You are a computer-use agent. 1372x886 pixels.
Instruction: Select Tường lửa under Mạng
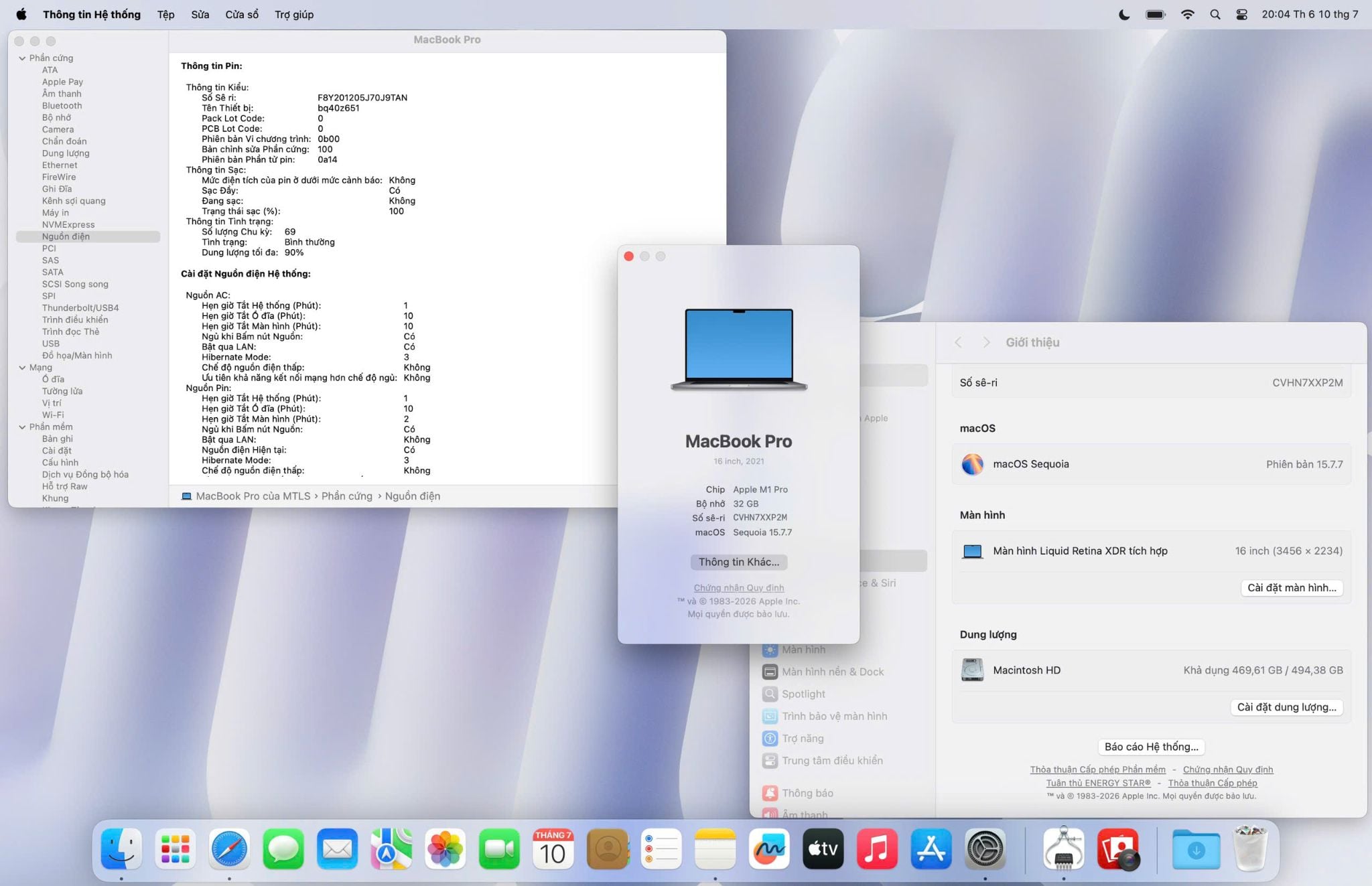pyautogui.click(x=62, y=391)
